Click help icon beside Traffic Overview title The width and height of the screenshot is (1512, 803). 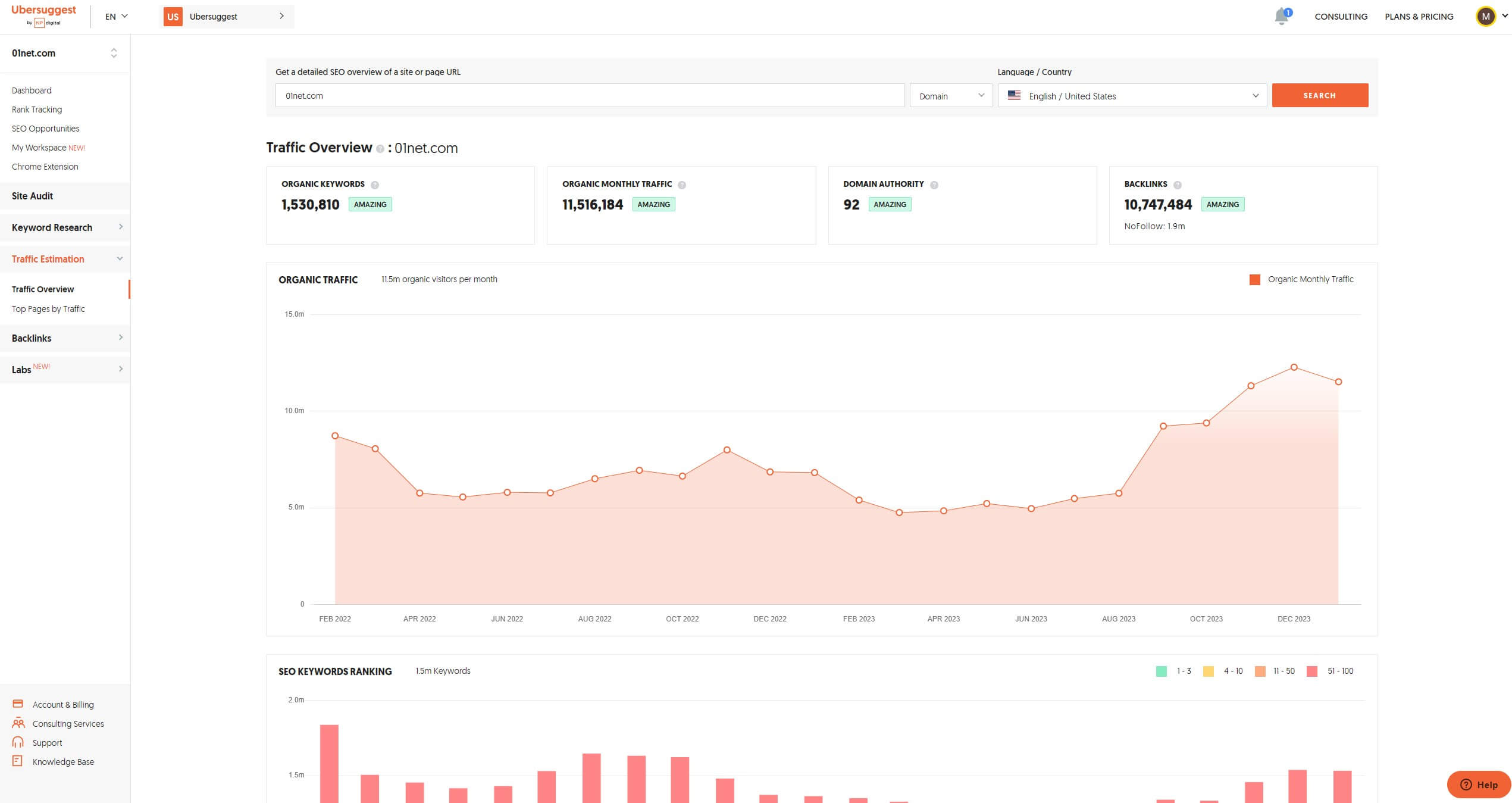pos(380,149)
